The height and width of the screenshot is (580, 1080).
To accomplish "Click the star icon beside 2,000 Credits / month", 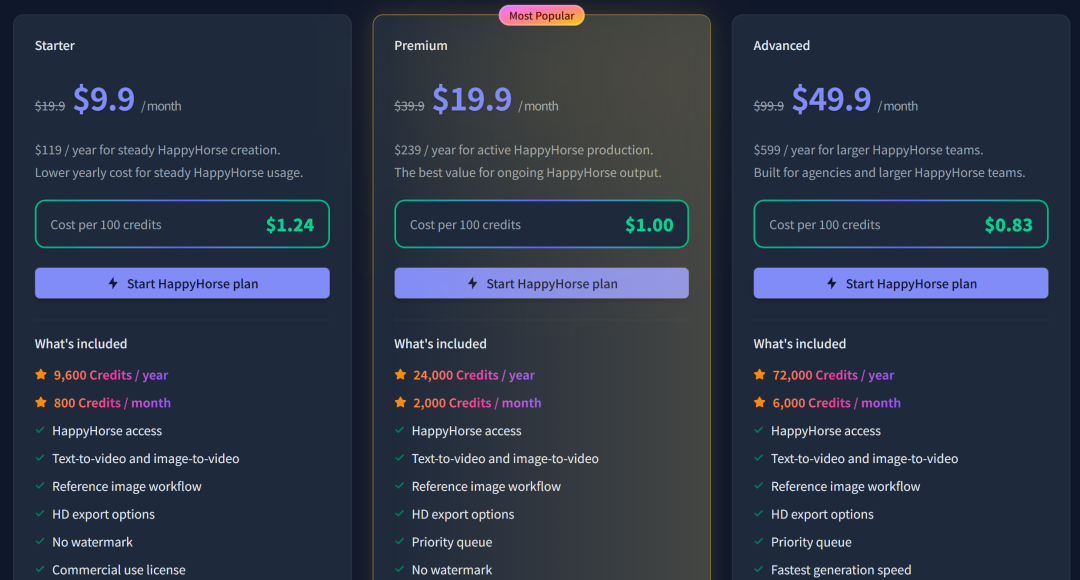I will [400, 403].
